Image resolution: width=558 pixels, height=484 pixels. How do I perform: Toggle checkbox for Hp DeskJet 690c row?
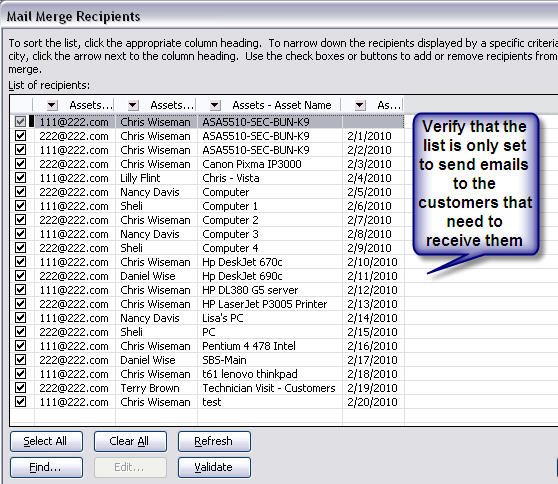(x=21, y=275)
